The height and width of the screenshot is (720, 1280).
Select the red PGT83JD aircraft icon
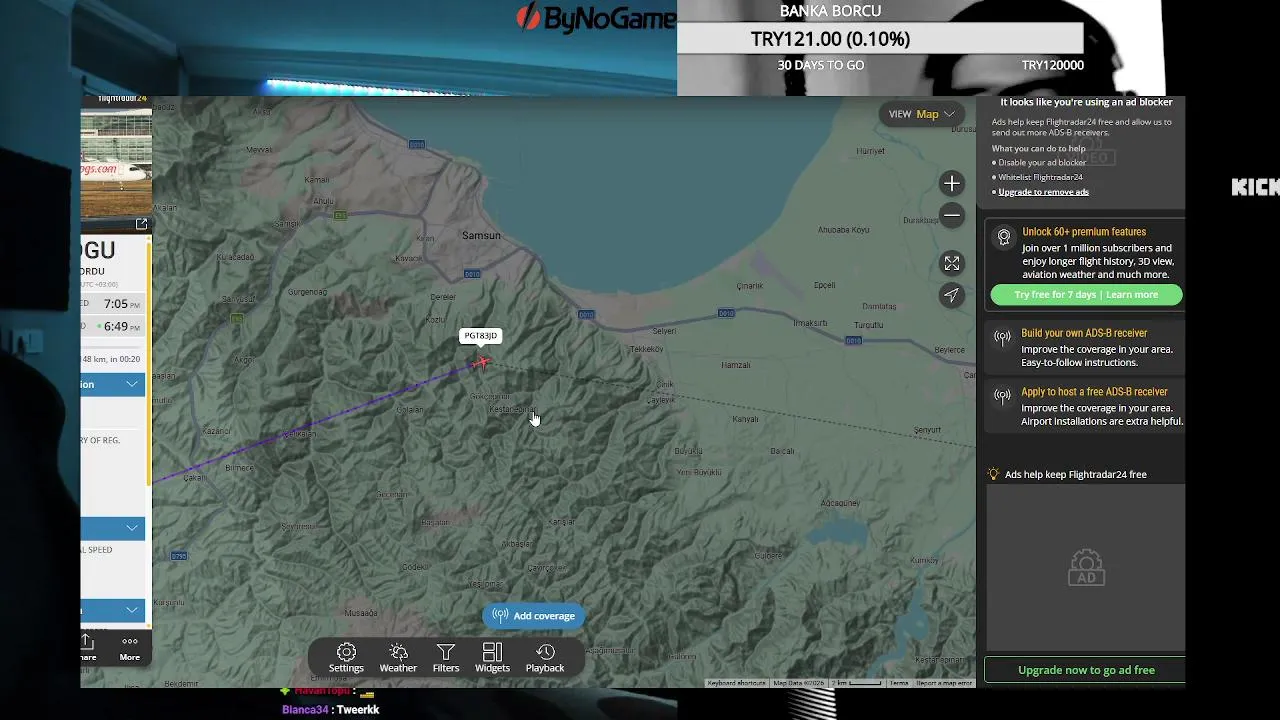(481, 362)
